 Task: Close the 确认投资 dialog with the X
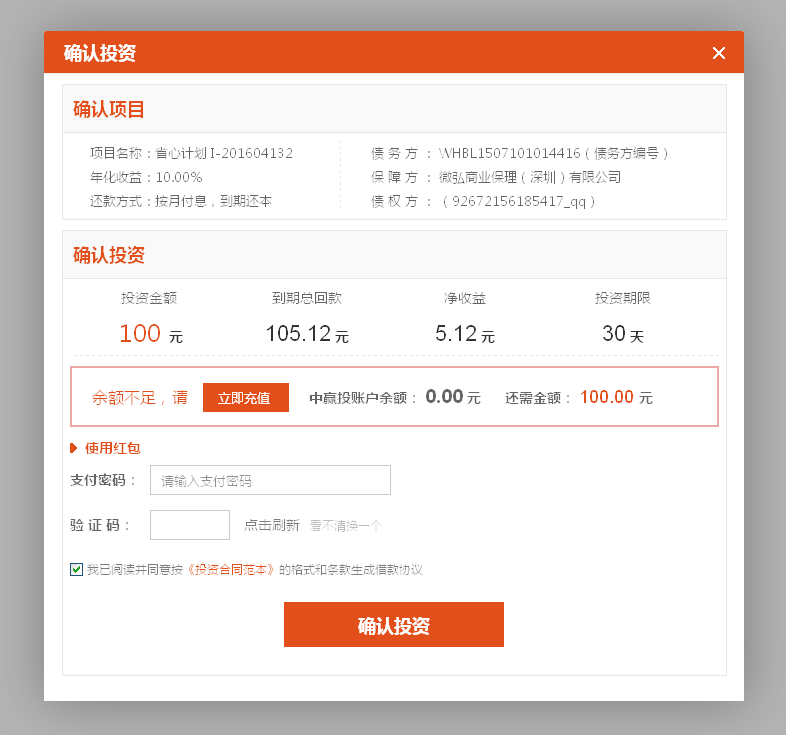pyautogui.click(x=719, y=53)
